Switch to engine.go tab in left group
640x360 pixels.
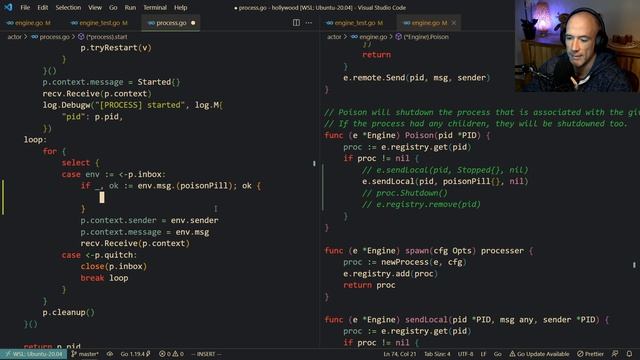pyautogui.click(x=28, y=23)
